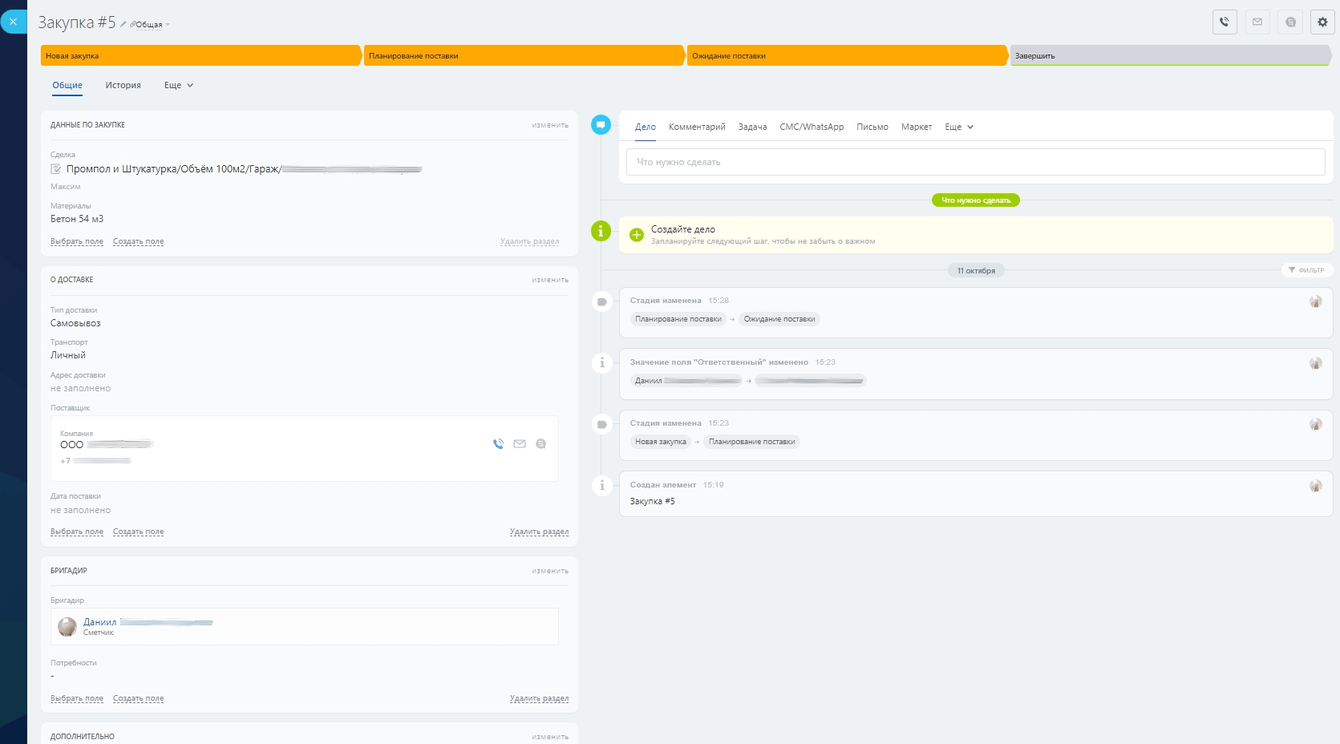Click the green plus icon next to Создайте дело
Screen dimensions: 1340x744
[637, 235]
